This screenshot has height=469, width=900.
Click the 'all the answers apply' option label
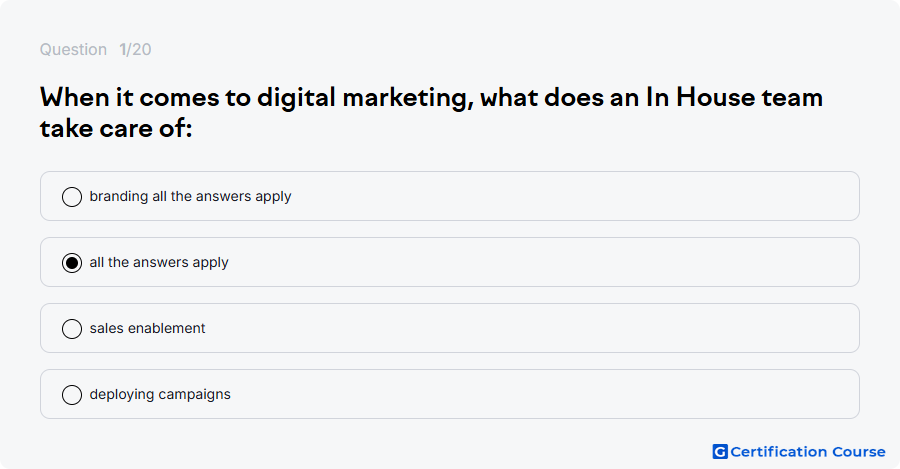click(159, 262)
